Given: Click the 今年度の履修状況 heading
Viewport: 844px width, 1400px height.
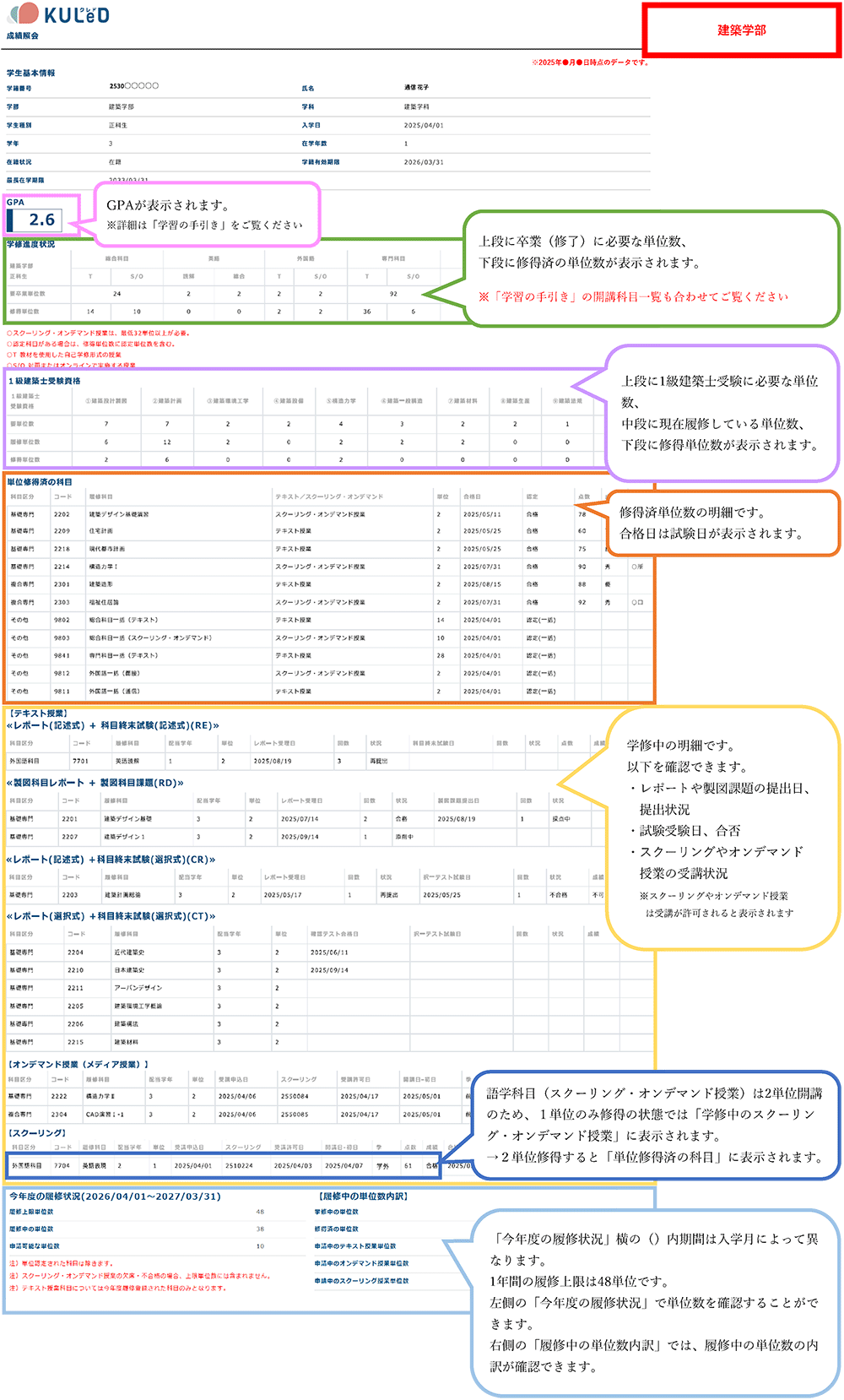Looking at the screenshot, I should pyautogui.click(x=115, y=1197).
